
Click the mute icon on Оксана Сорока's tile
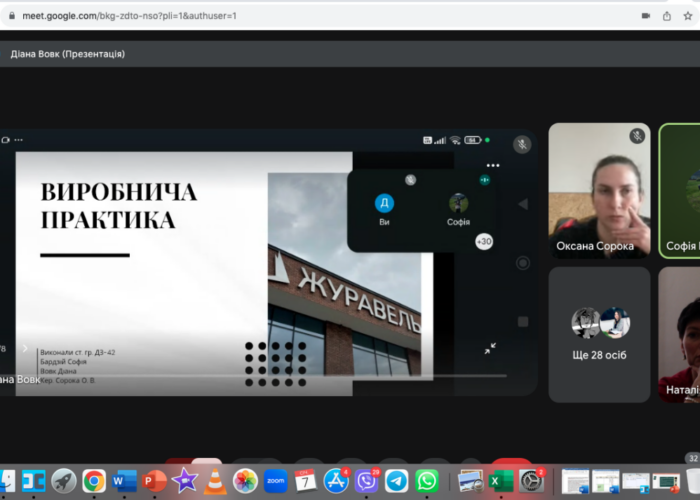(637, 136)
